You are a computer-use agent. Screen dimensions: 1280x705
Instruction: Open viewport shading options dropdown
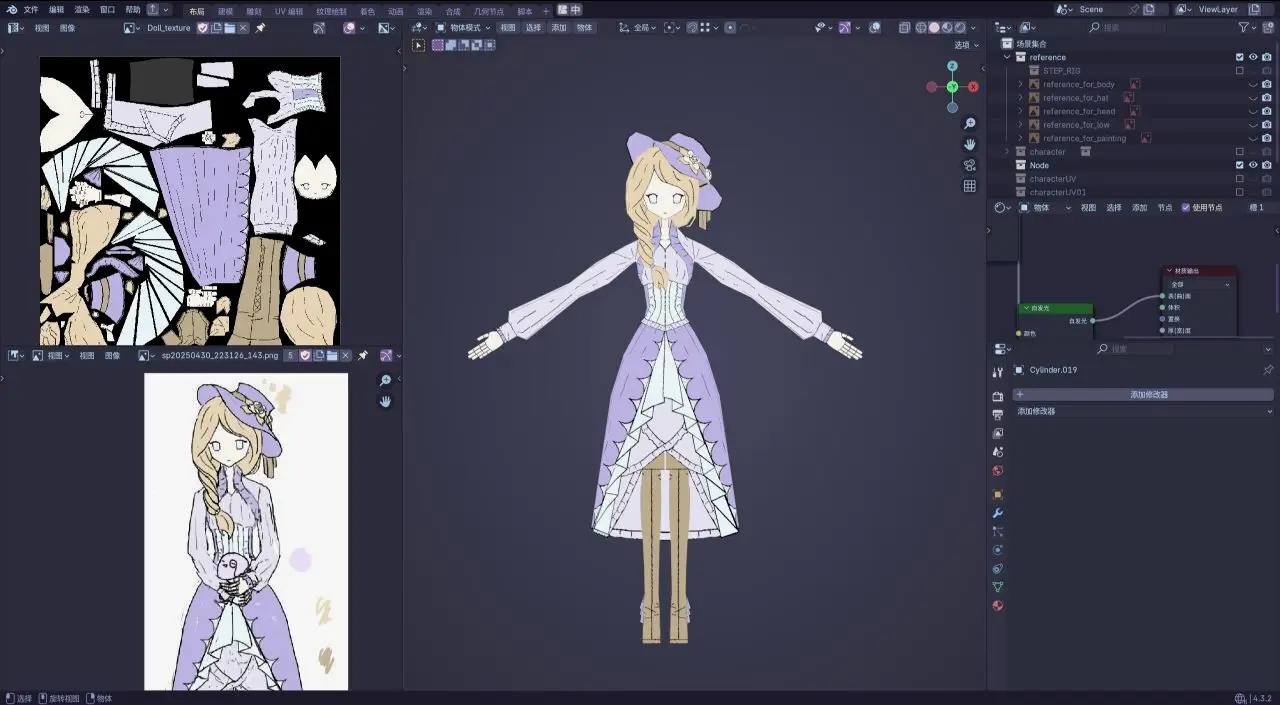click(974, 28)
